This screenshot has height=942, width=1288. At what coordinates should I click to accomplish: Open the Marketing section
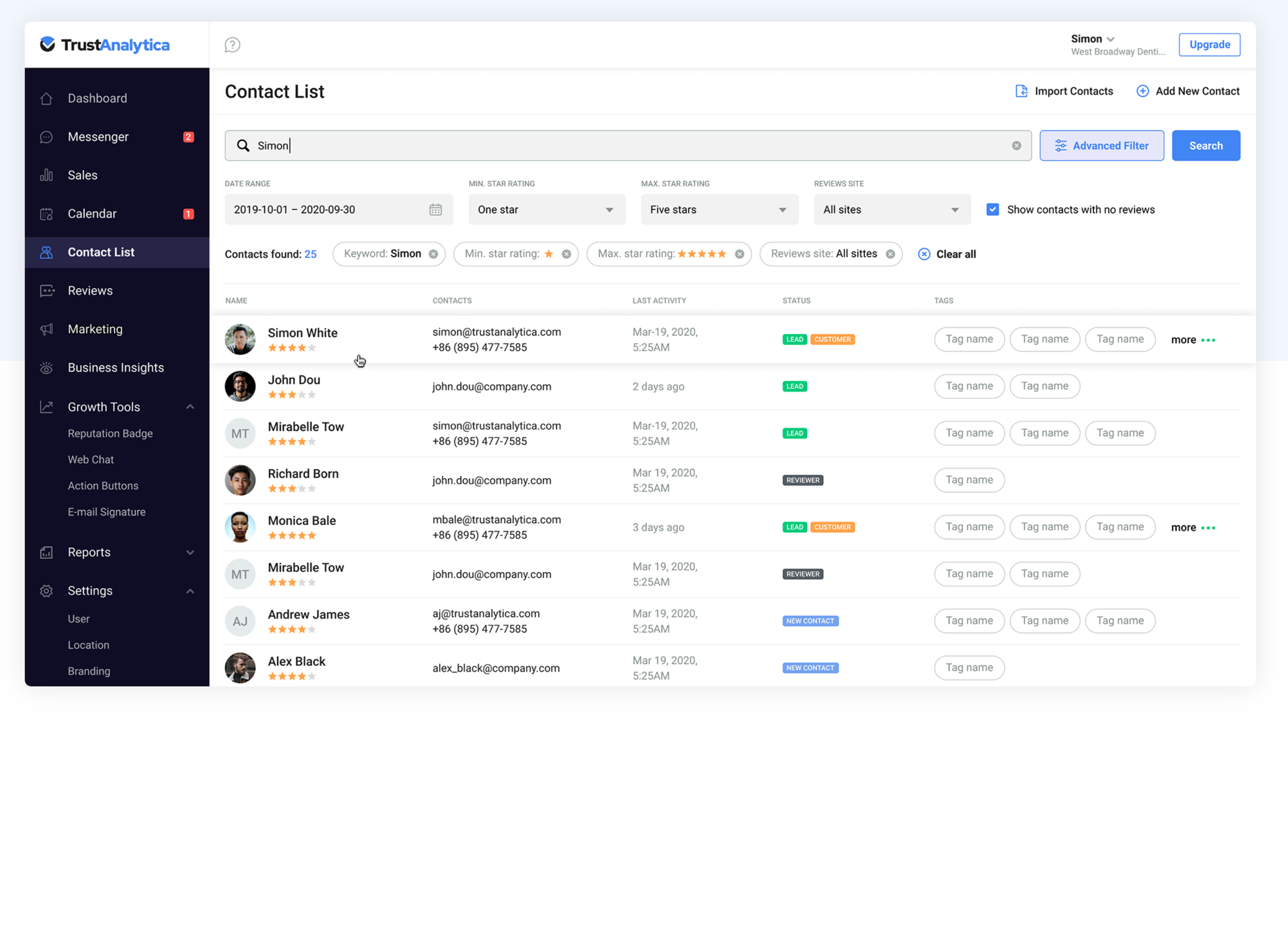click(x=94, y=328)
